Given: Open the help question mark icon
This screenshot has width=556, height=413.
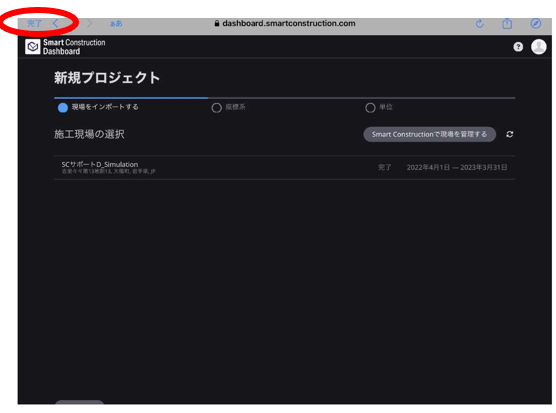Looking at the screenshot, I should click(518, 47).
